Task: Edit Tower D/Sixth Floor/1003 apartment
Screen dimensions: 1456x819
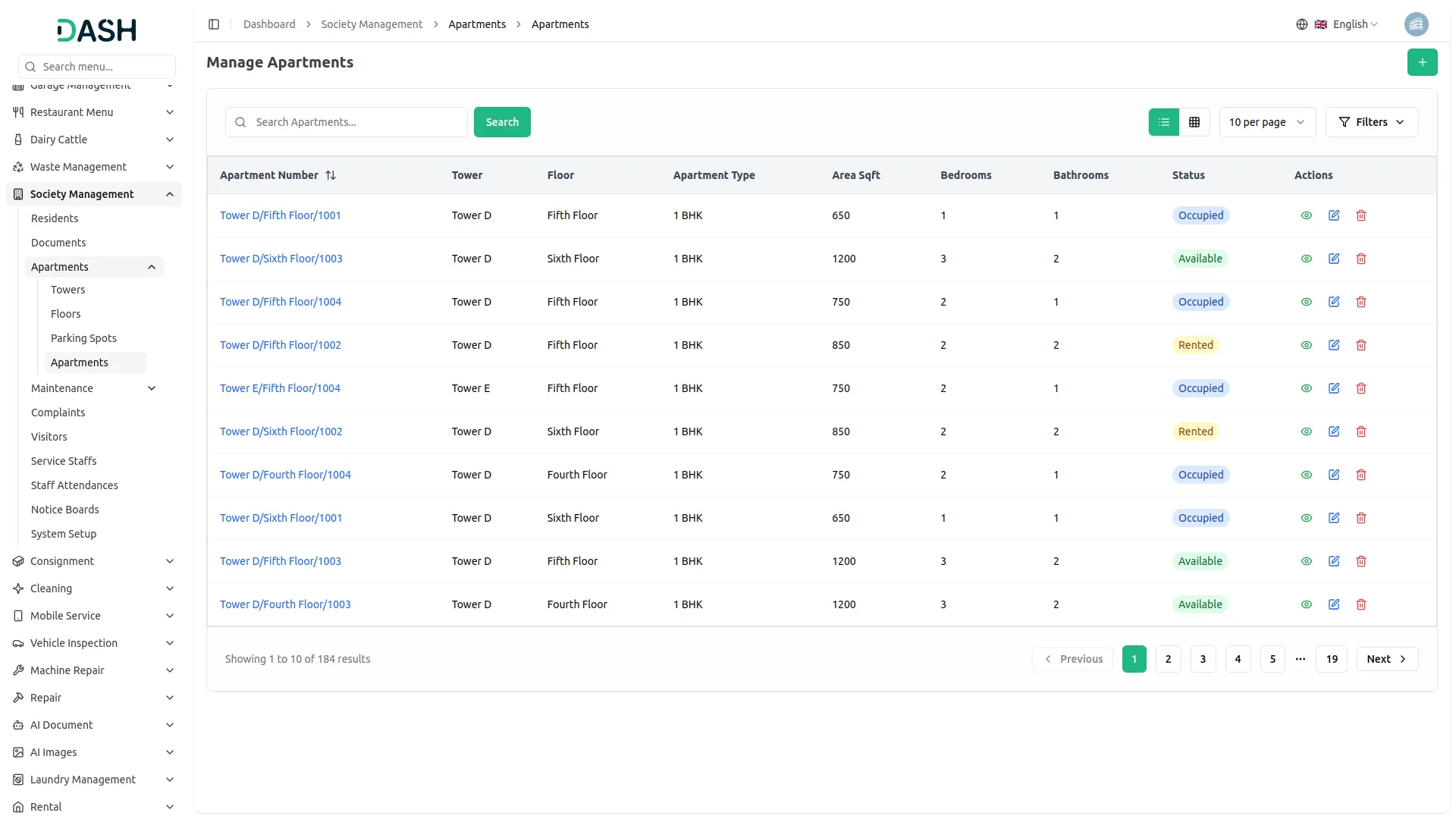Action: point(1334,259)
